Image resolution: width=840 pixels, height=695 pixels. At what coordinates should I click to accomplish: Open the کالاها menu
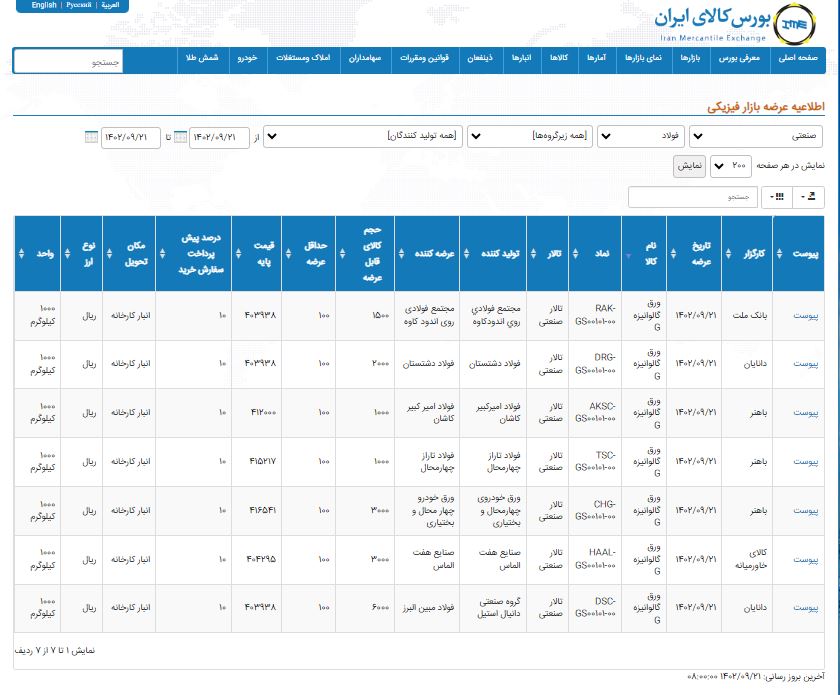point(559,58)
